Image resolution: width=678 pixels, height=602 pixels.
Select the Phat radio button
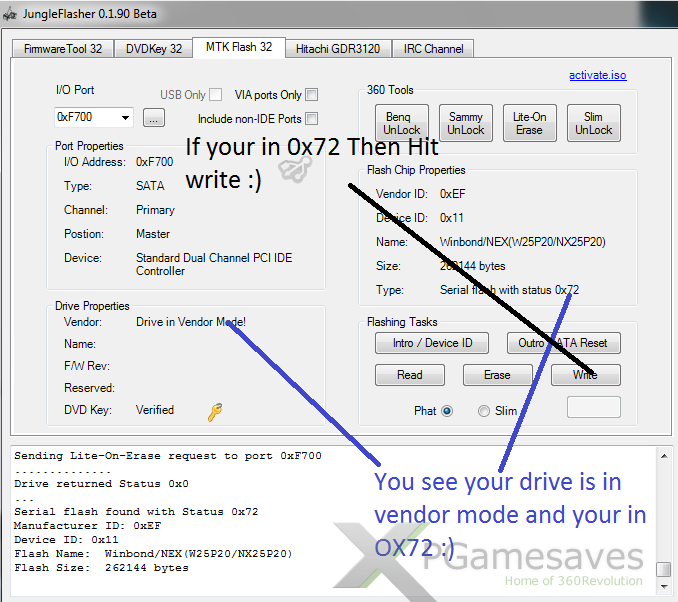[447, 410]
